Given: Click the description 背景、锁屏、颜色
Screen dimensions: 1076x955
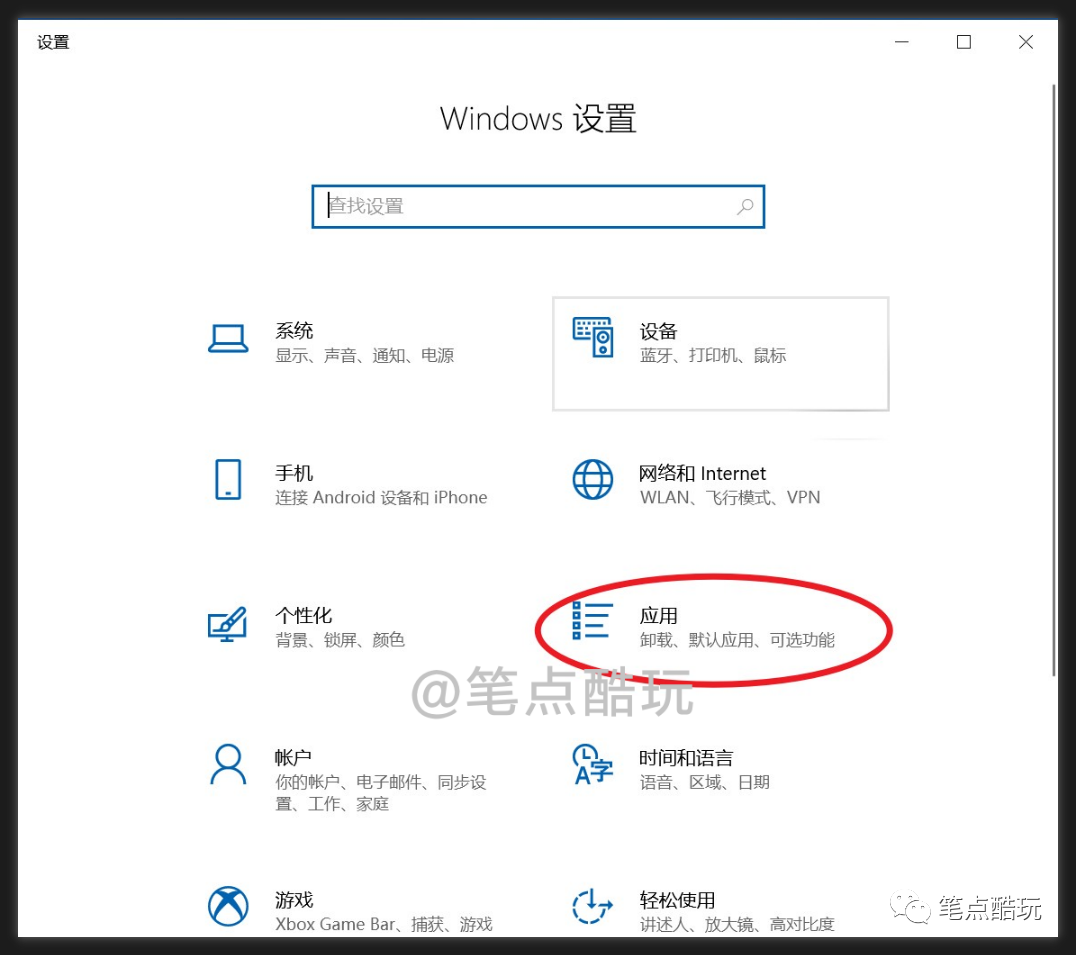Looking at the screenshot, I should [x=340, y=640].
